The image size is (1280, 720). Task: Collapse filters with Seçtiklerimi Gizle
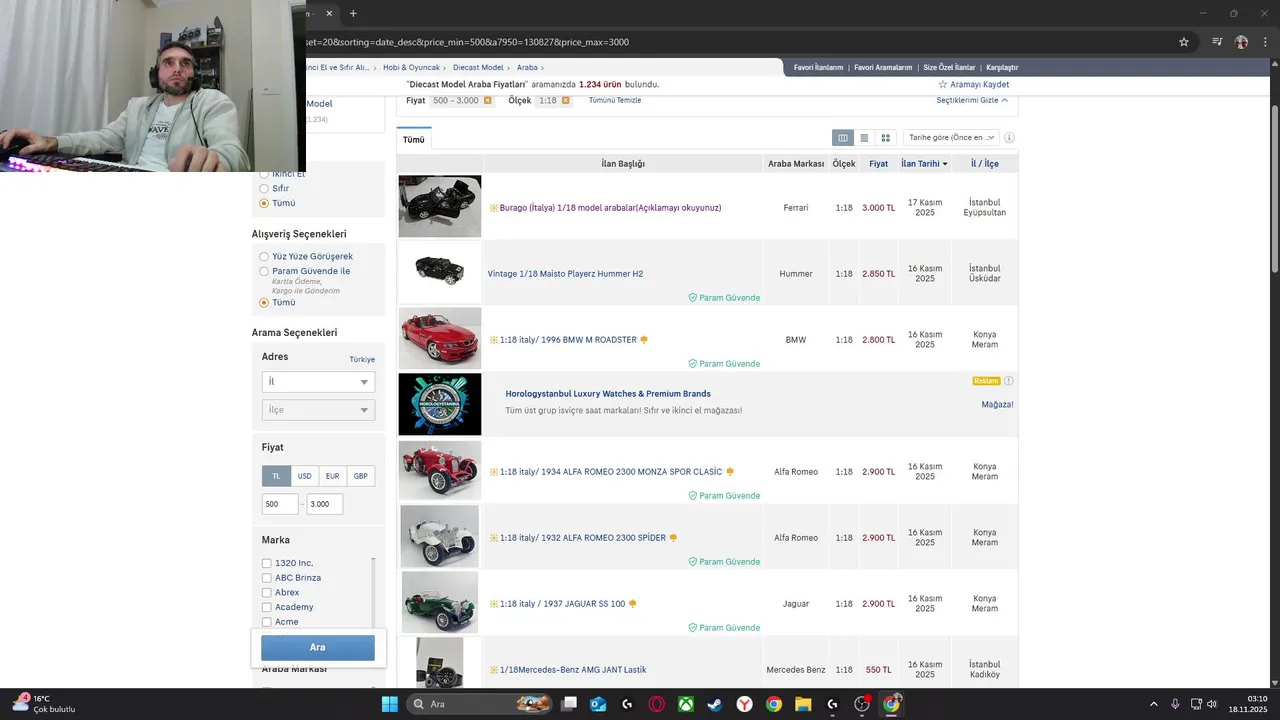[x=972, y=100]
